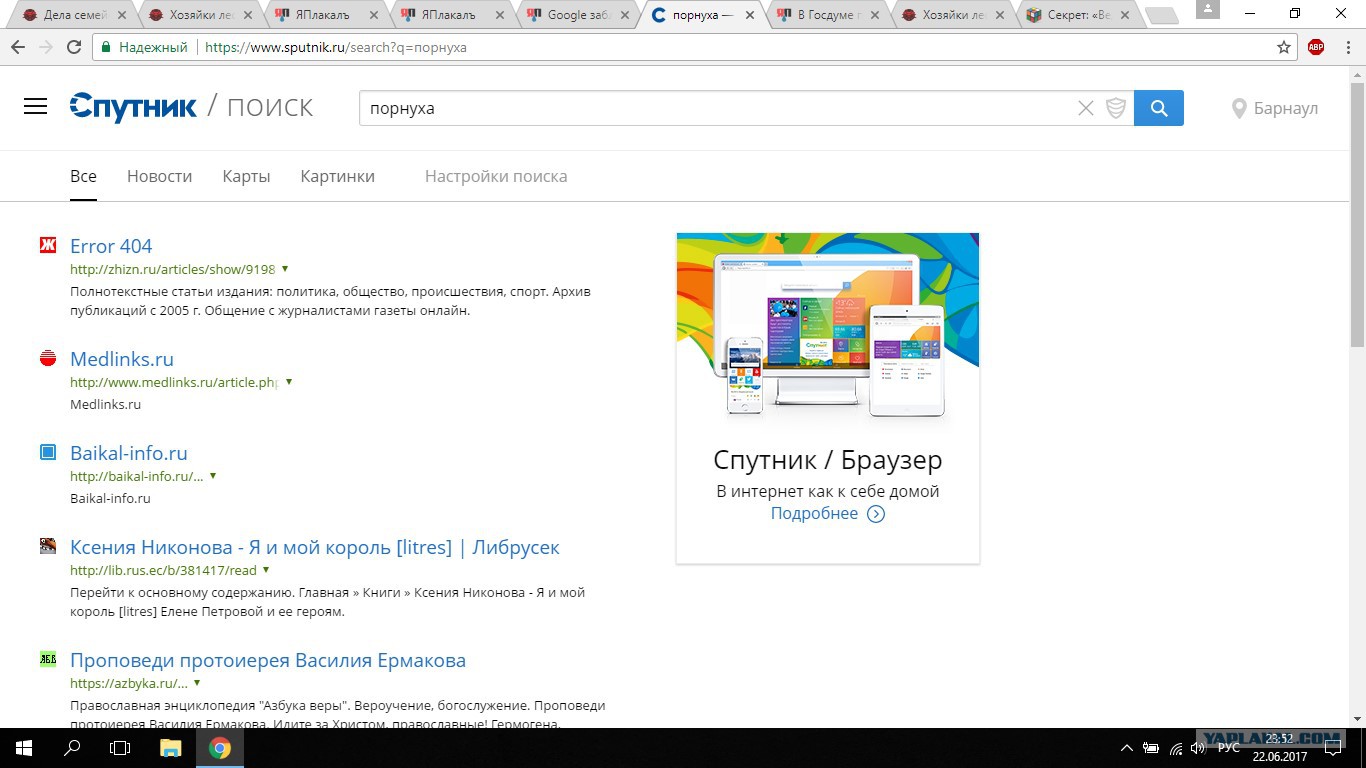Show hidden system tray icons
Screen dimensions: 1366x768
click(1126, 748)
